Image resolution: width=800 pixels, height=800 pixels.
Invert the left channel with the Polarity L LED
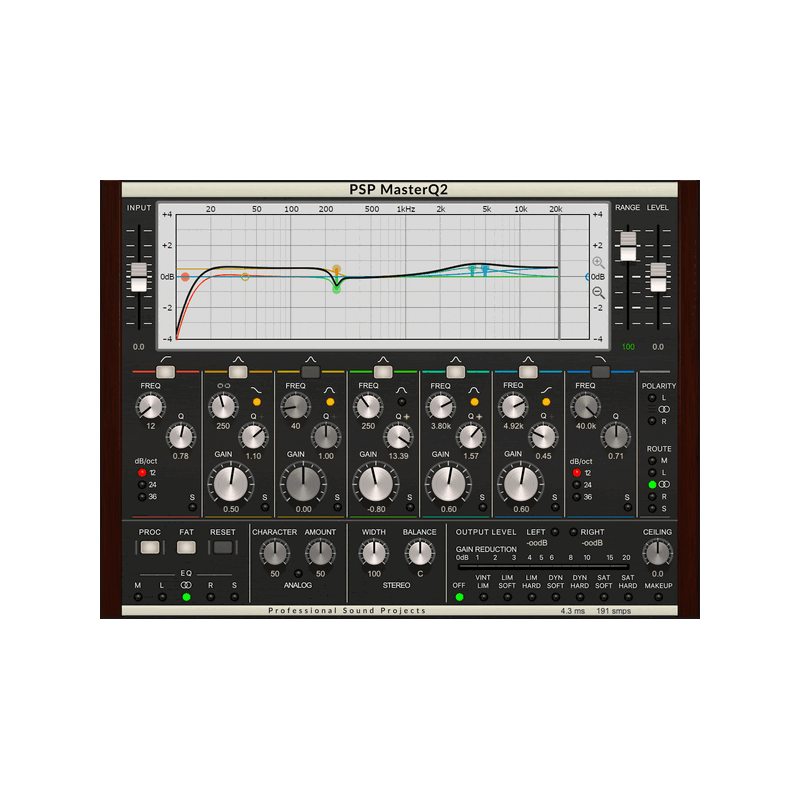click(652, 398)
